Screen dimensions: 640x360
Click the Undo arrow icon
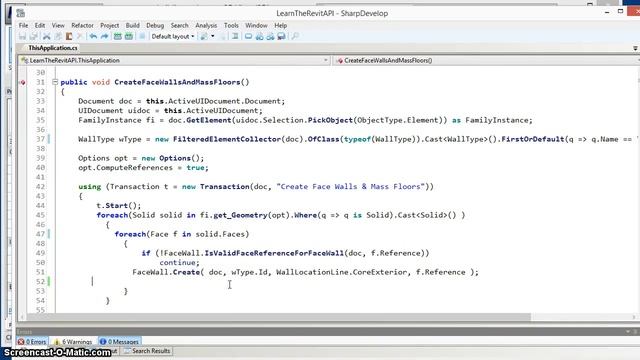93,36
